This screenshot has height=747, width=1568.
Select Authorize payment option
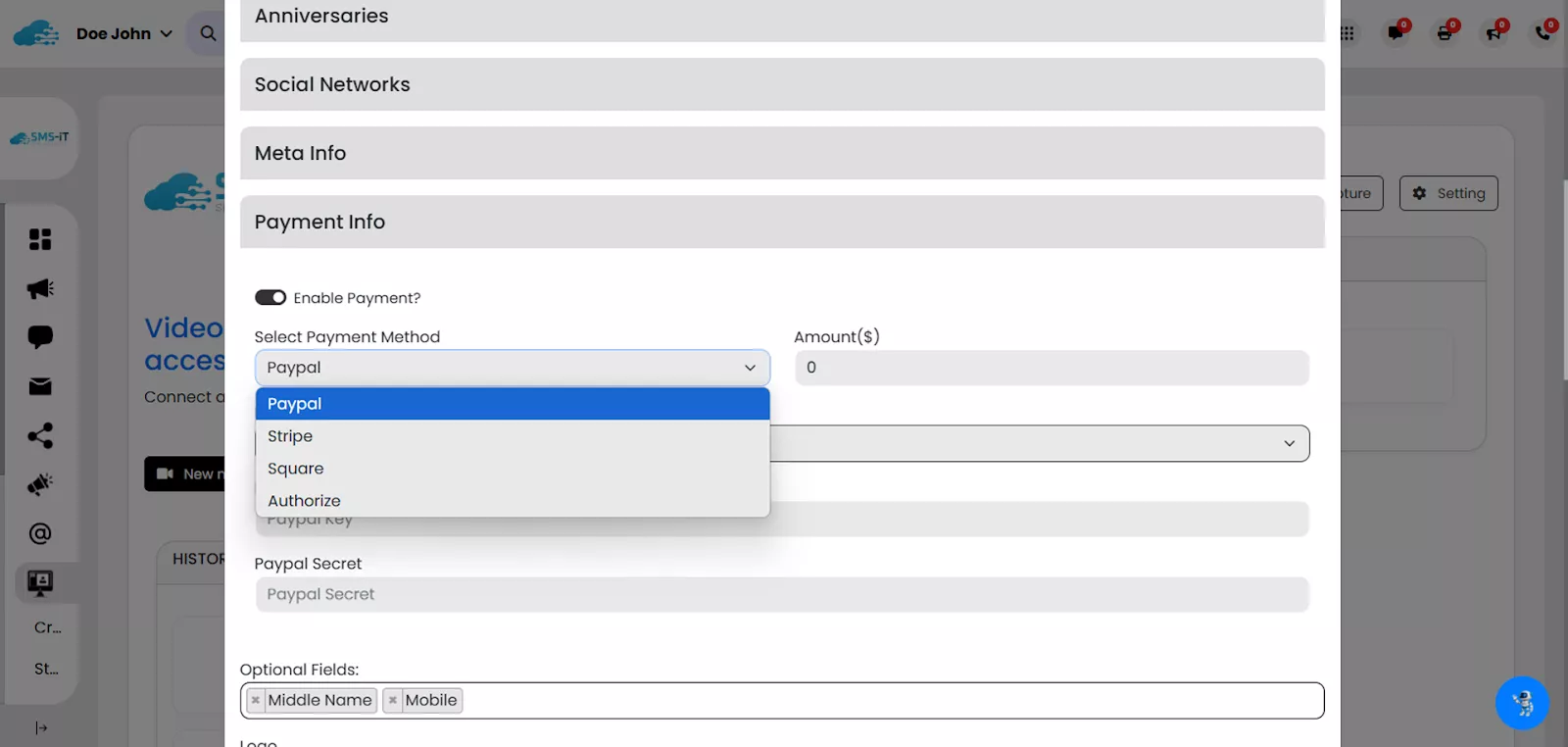click(304, 501)
